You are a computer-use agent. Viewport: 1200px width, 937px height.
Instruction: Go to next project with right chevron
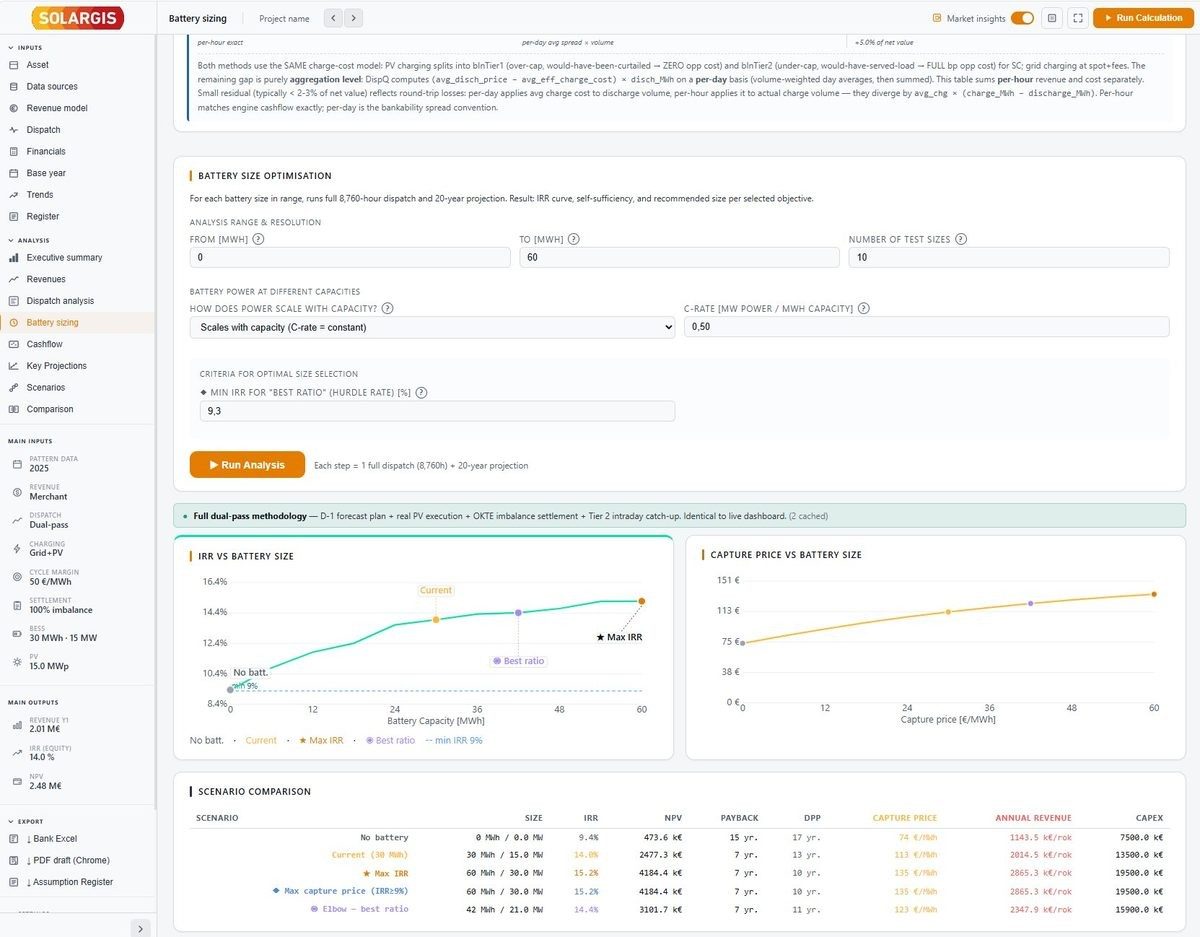[x=353, y=18]
